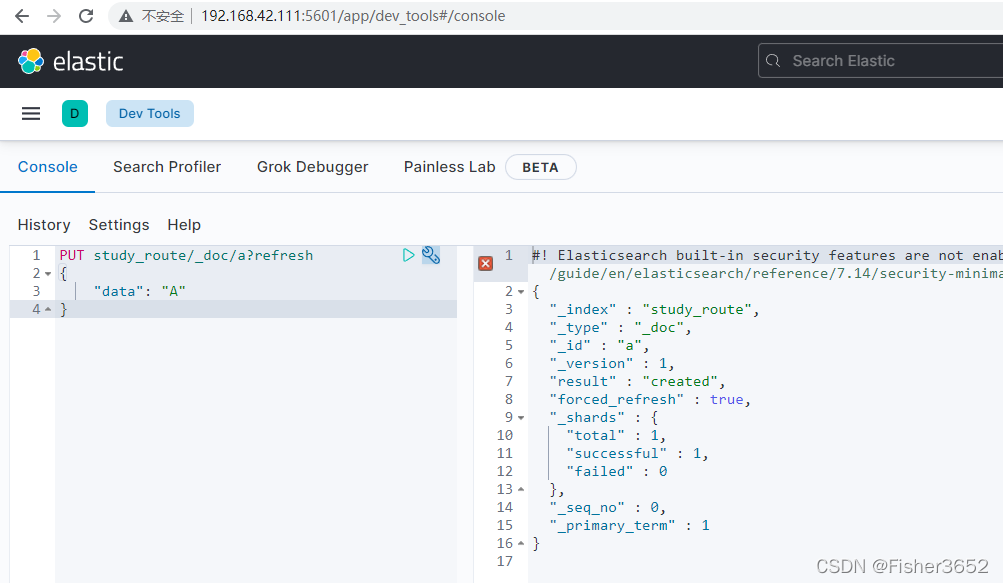
Task: Open Console Settings
Action: tap(119, 225)
